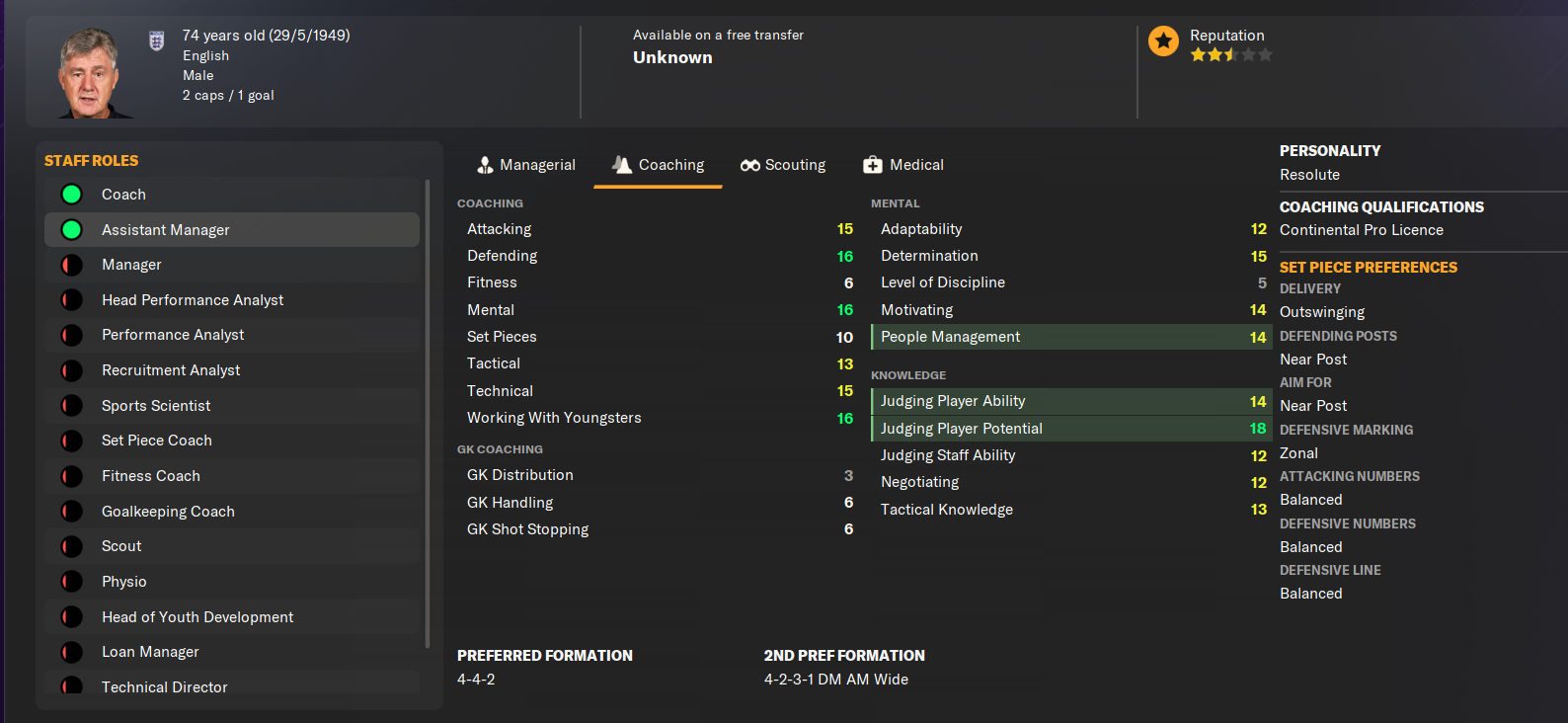The height and width of the screenshot is (723, 1568).
Task: Click the Coaching tab cone icon
Action: click(622, 165)
